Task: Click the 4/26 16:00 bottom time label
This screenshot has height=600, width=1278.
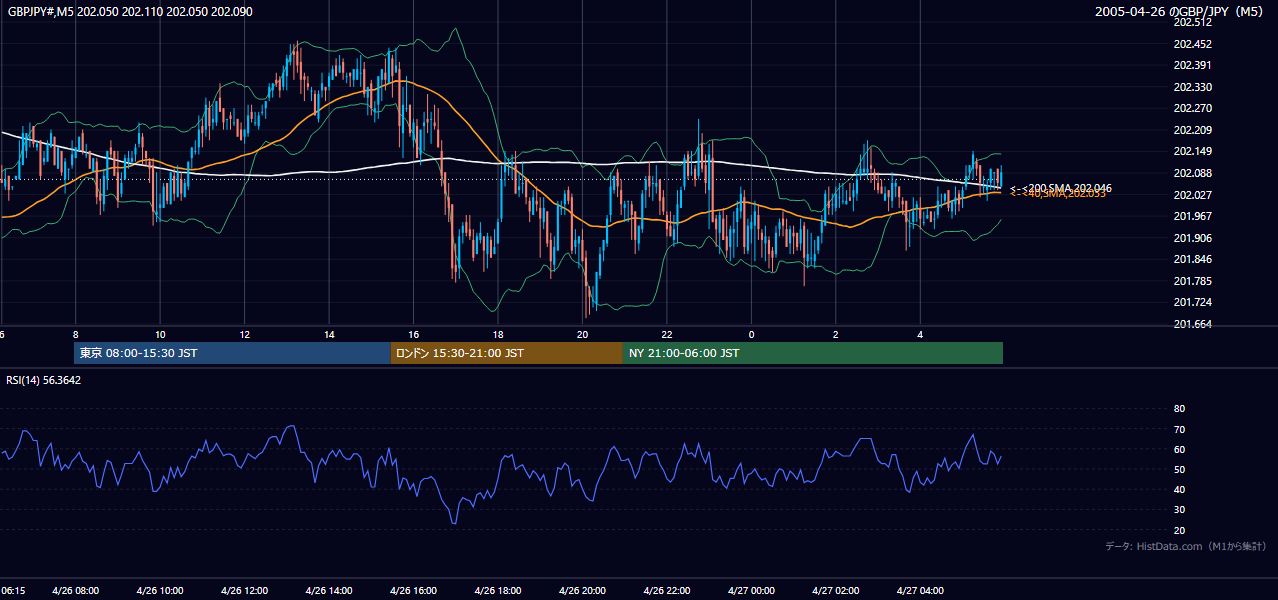Action: point(414,591)
